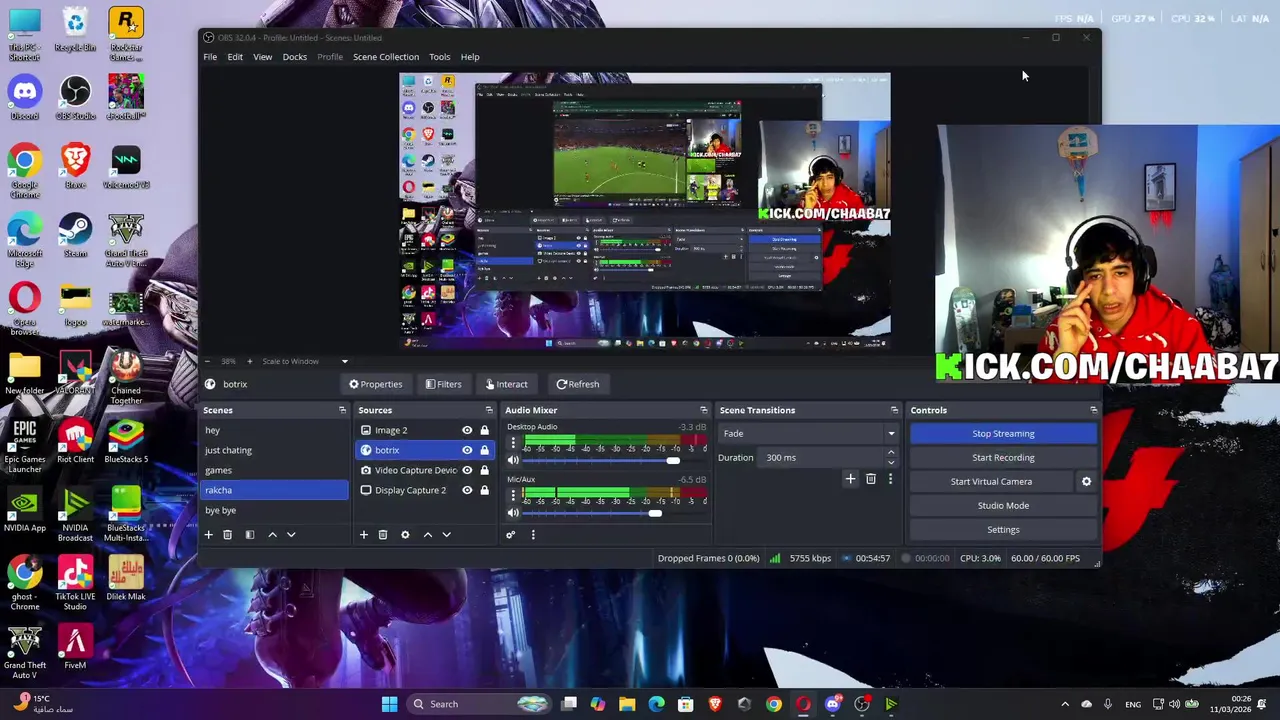Add a new scene with plus icon
The height and width of the screenshot is (720, 1280).
[x=209, y=535]
